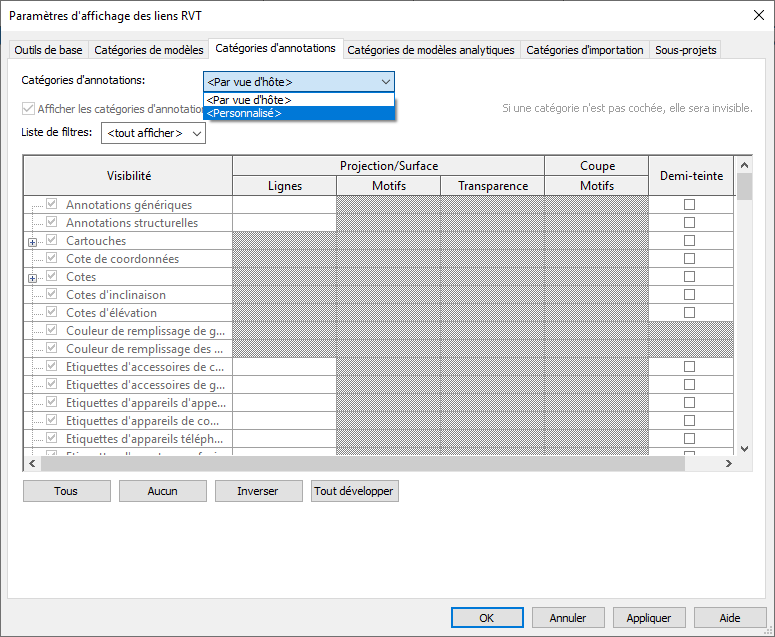Expand the Cotes tree node

[32, 278]
